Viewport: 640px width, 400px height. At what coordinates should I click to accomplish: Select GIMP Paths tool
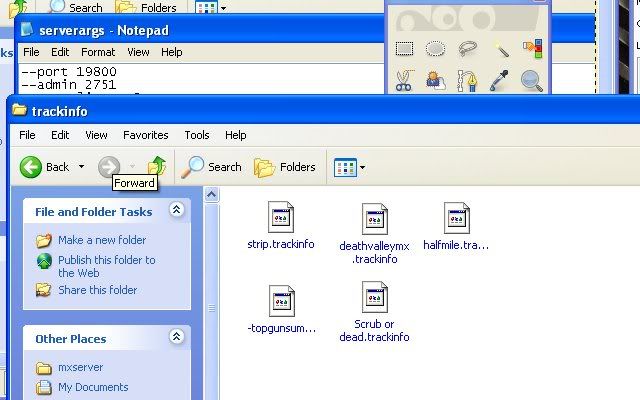point(467,80)
